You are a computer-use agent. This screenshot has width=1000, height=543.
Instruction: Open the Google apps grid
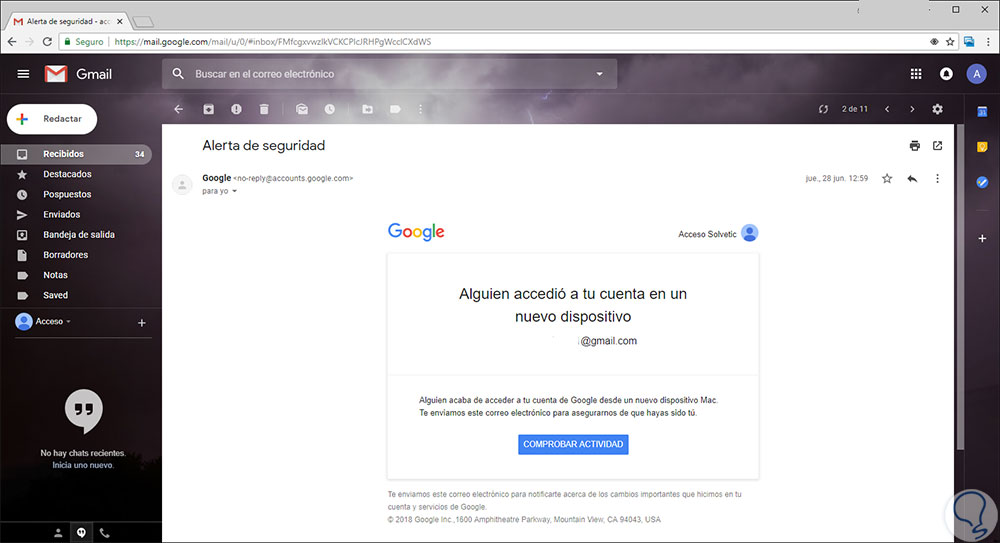tap(916, 74)
